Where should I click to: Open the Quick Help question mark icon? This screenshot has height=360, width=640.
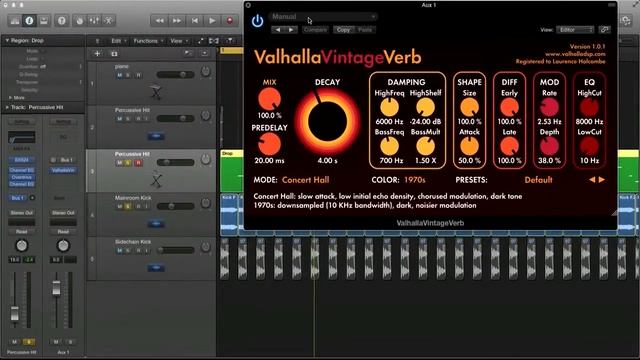(x=62, y=20)
